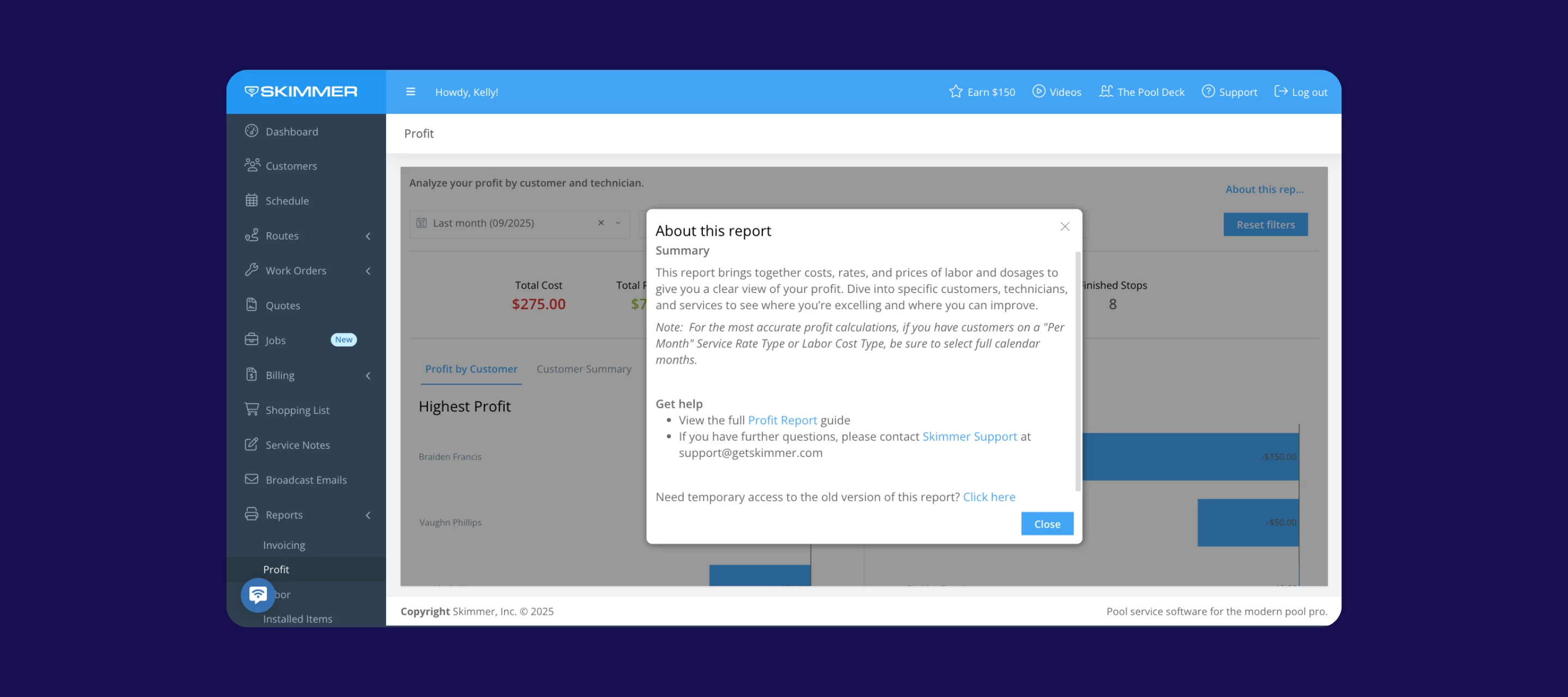Switch to Customer Summary tab

(583, 369)
